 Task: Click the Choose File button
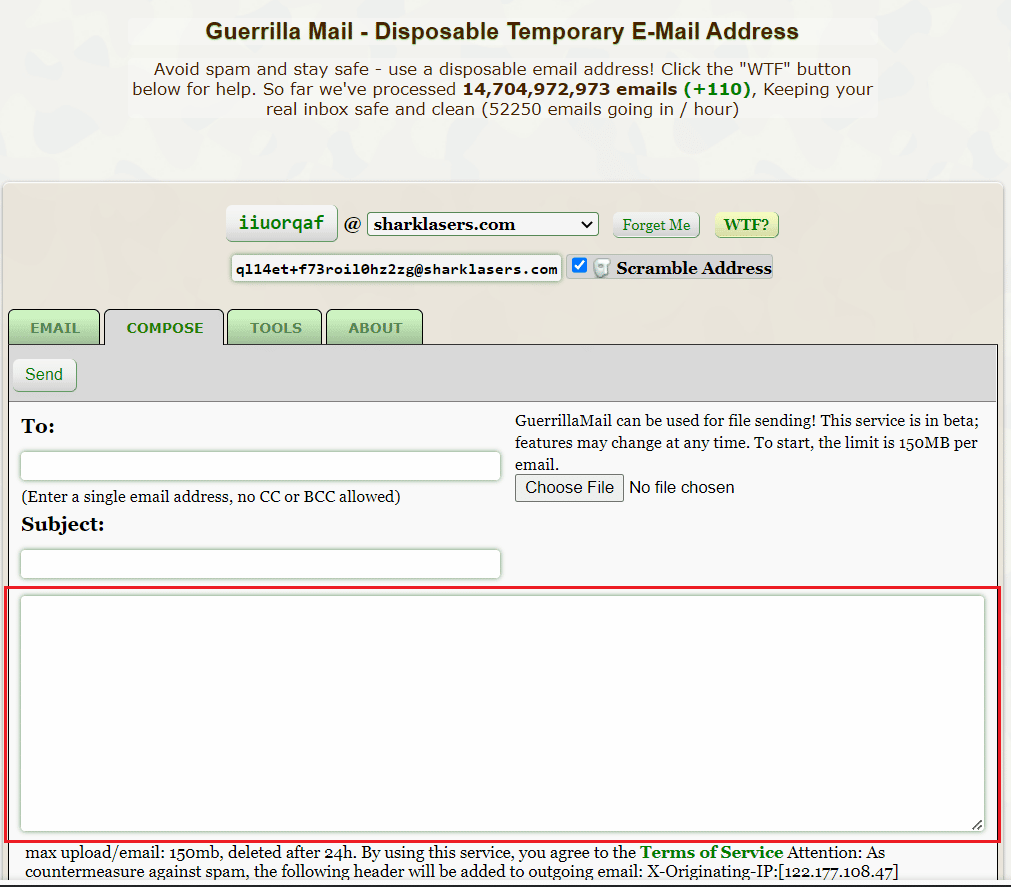tap(569, 488)
